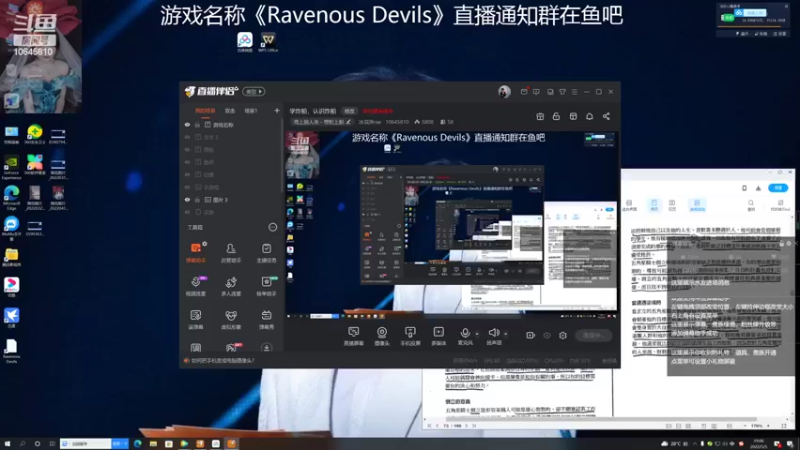
Task: Select the 图片 3 source row
Action: tap(230, 199)
